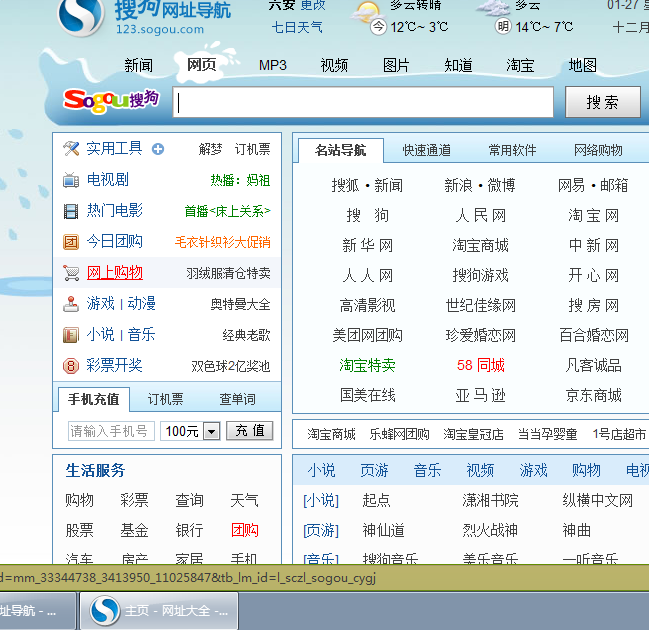Click the orange 团 icon beside 今日团购
The image size is (649, 630).
coord(71,242)
